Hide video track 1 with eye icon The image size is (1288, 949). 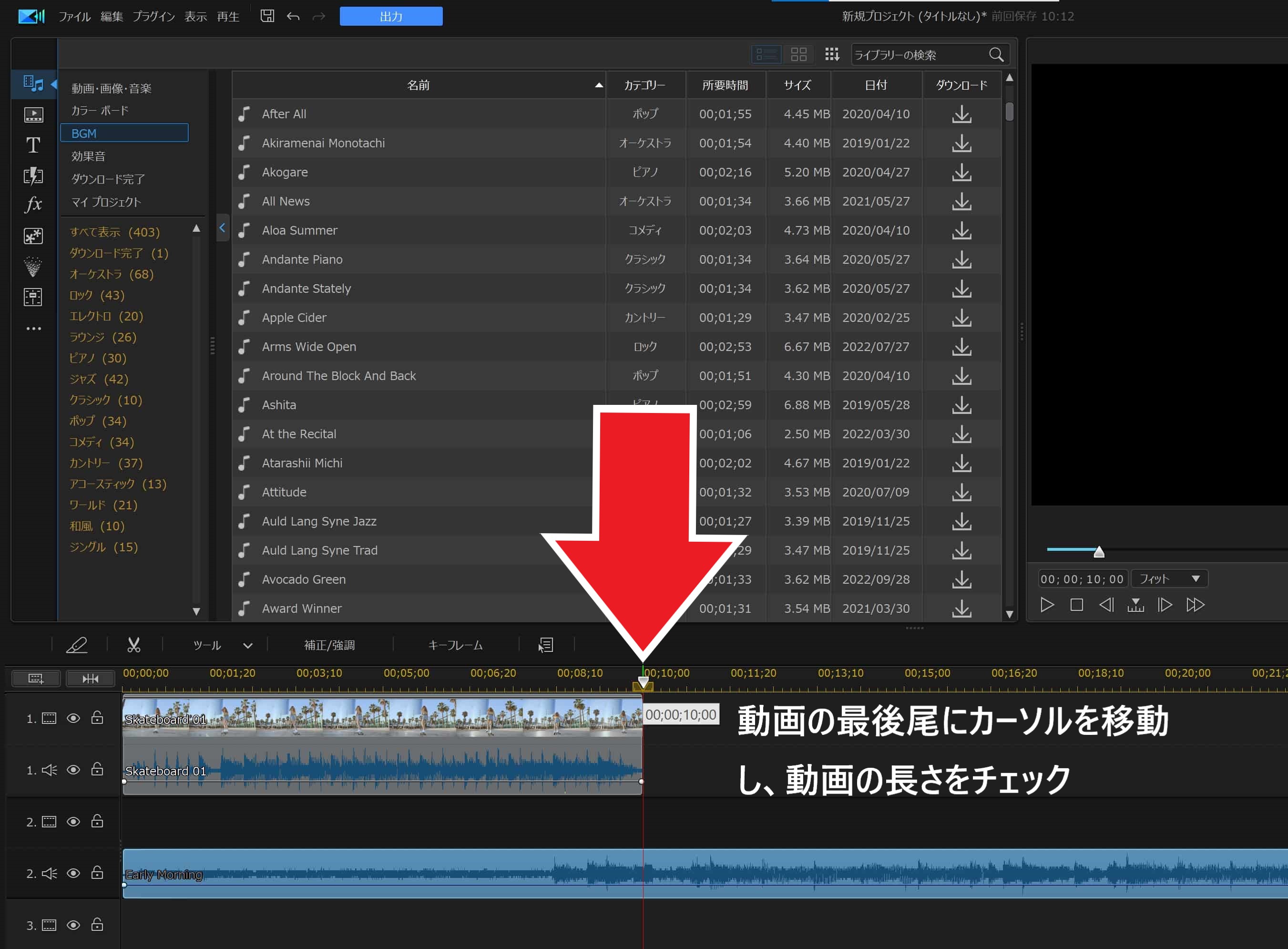click(73, 718)
